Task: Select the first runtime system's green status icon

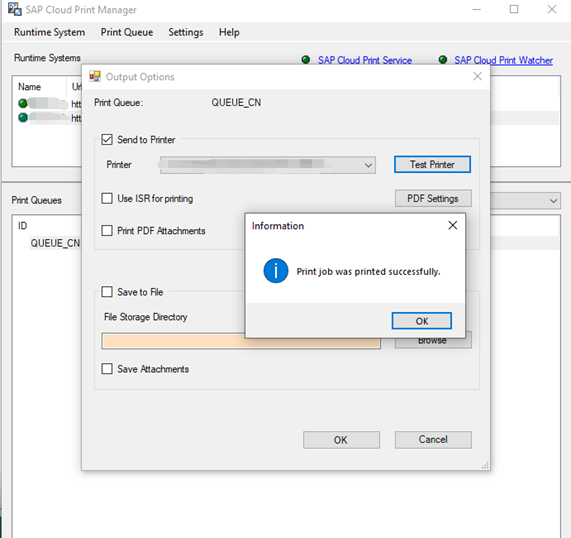Action: pos(23,103)
